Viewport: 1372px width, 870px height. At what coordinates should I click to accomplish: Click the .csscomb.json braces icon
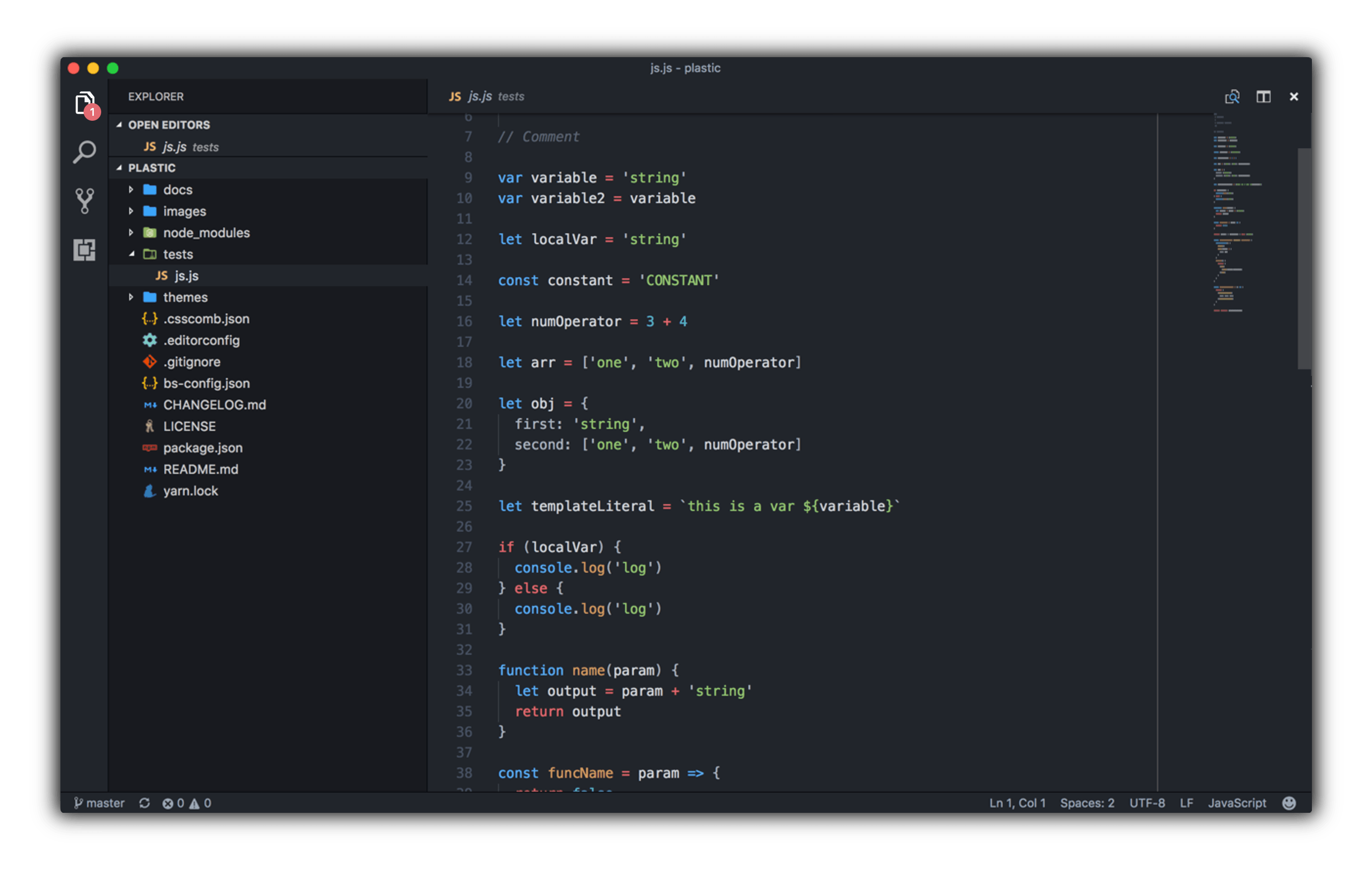150,319
